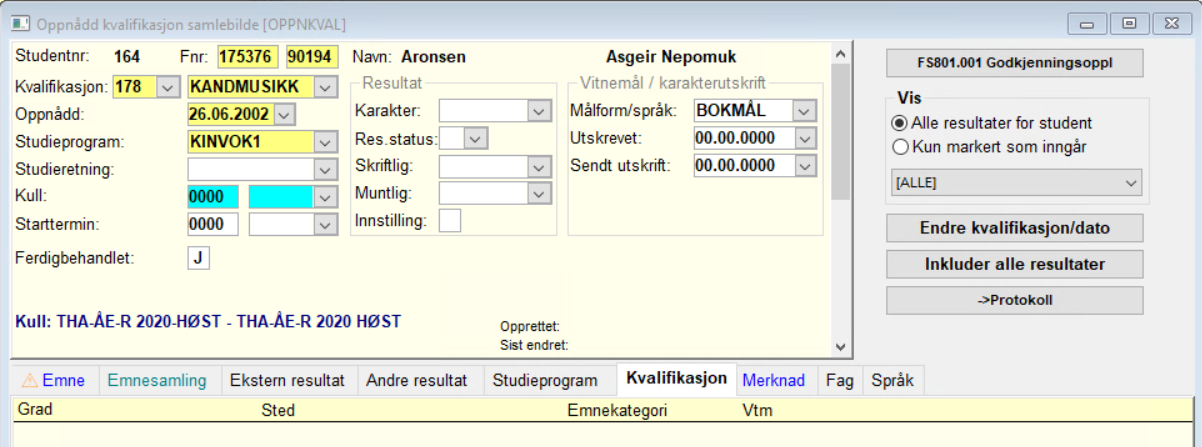
Task: Click Inkluder alle resultater button
Action: pos(1014,264)
